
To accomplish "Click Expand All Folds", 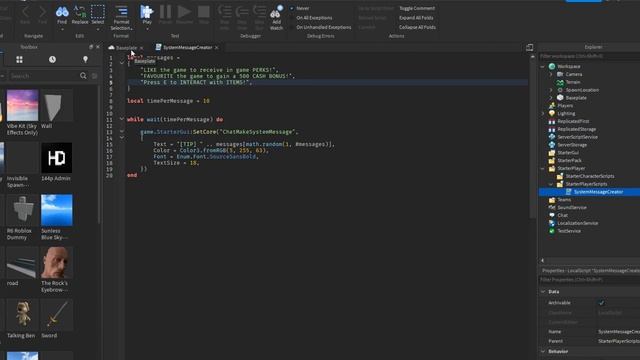I will [416, 18].
